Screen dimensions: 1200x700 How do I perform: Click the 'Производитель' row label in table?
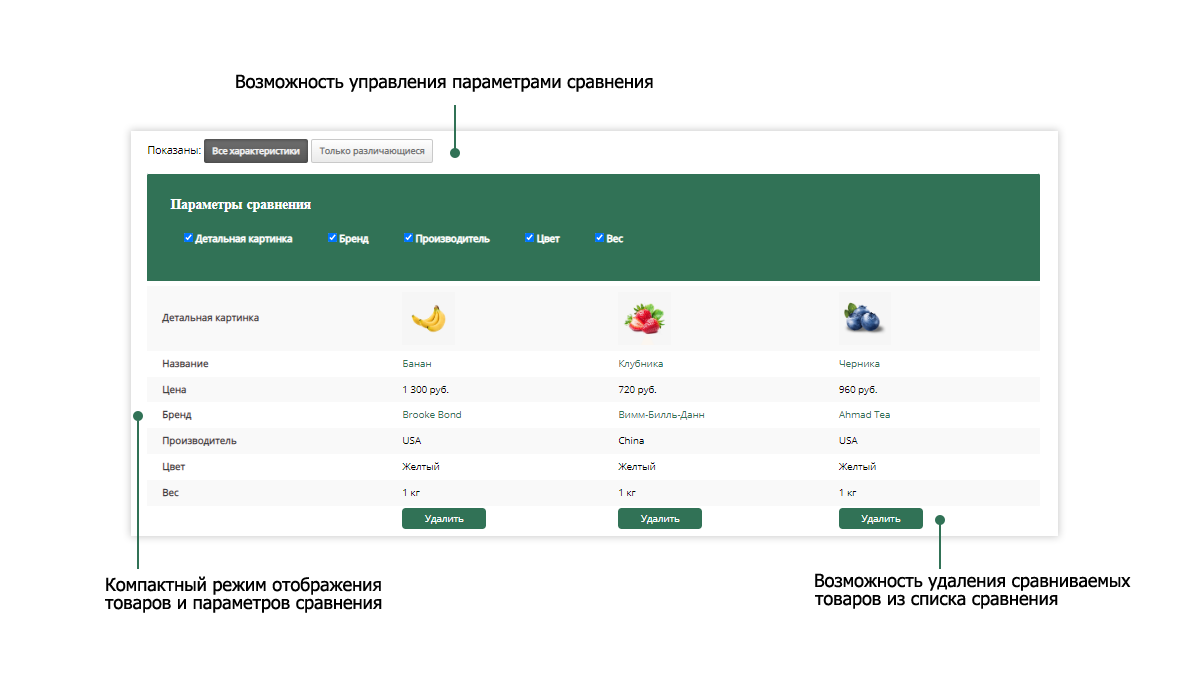pos(199,441)
